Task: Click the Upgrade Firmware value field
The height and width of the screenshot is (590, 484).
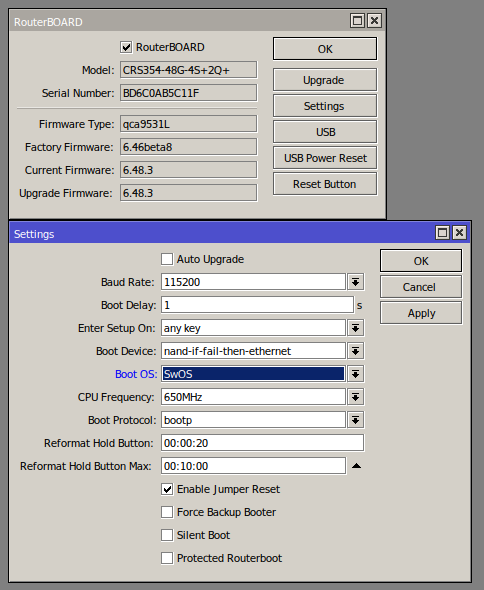Action: click(189, 193)
